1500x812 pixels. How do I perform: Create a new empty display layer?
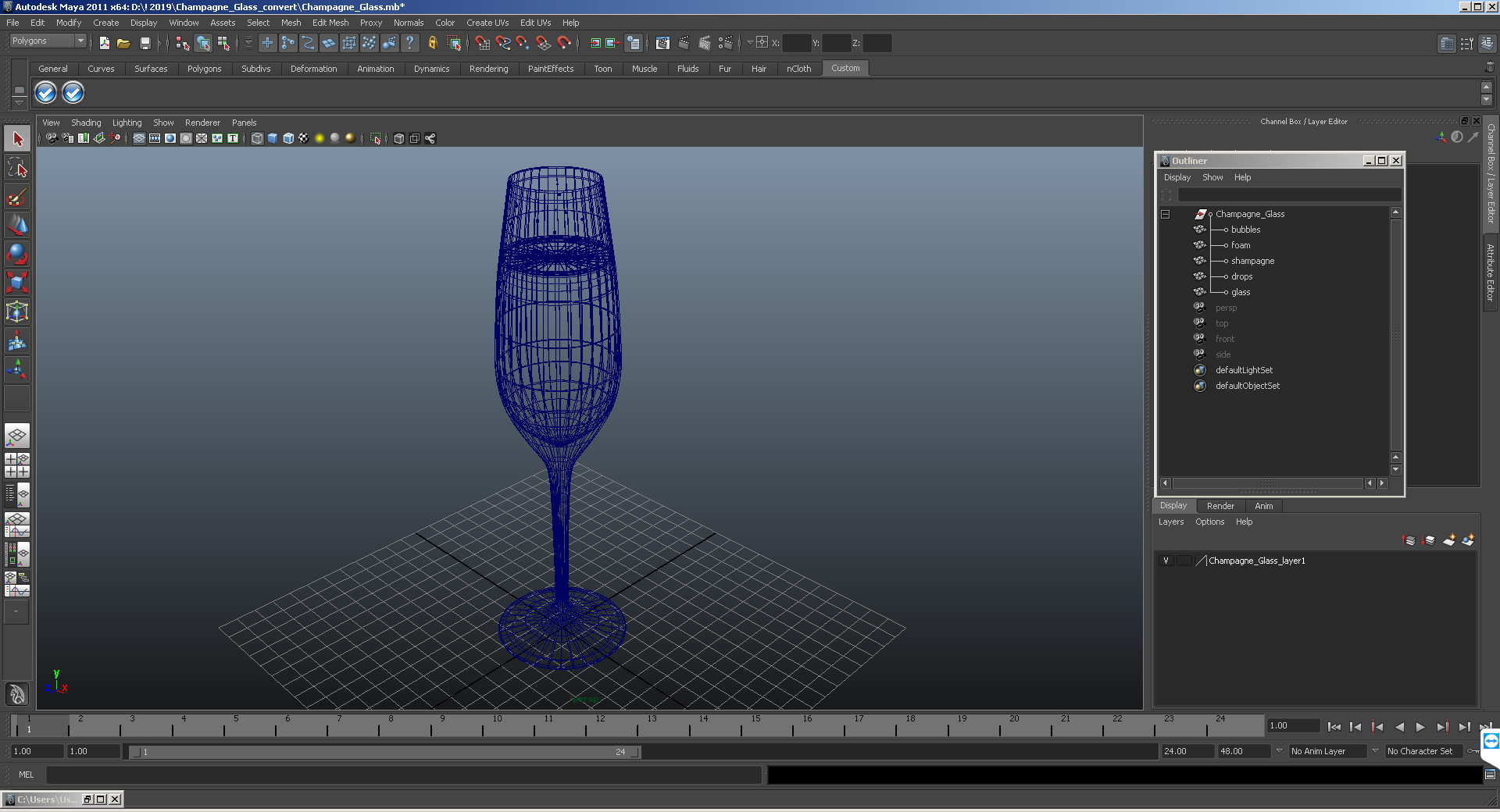[1449, 540]
